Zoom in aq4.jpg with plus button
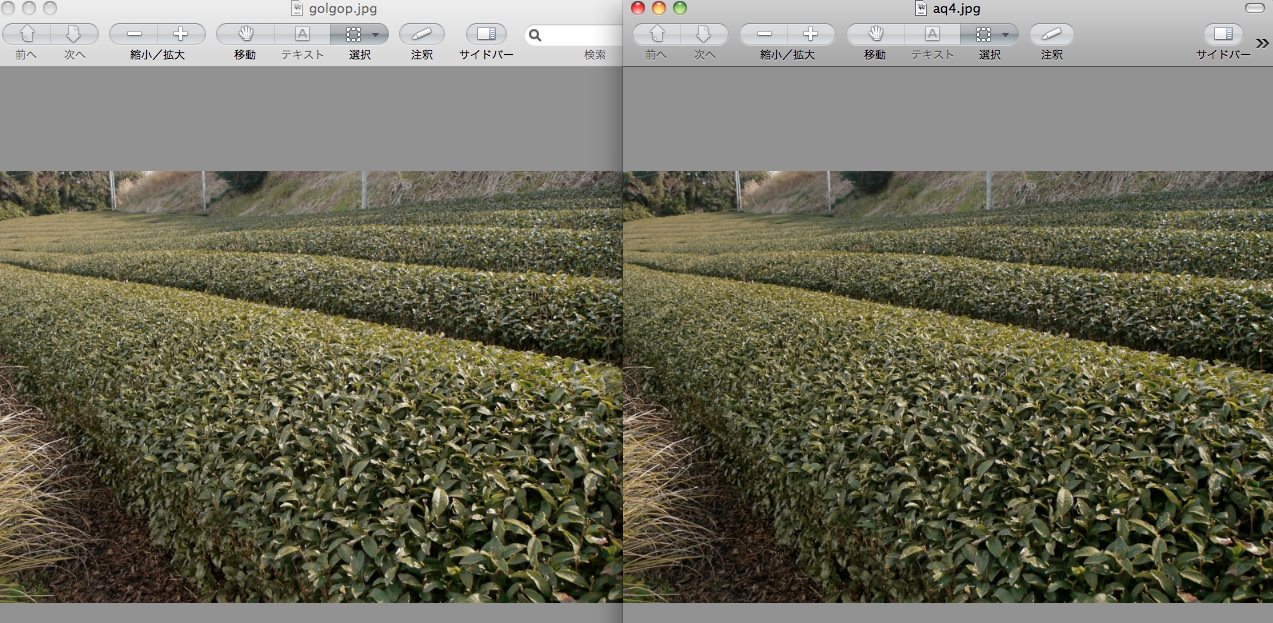The width and height of the screenshot is (1273, 623). click(811, 34)
